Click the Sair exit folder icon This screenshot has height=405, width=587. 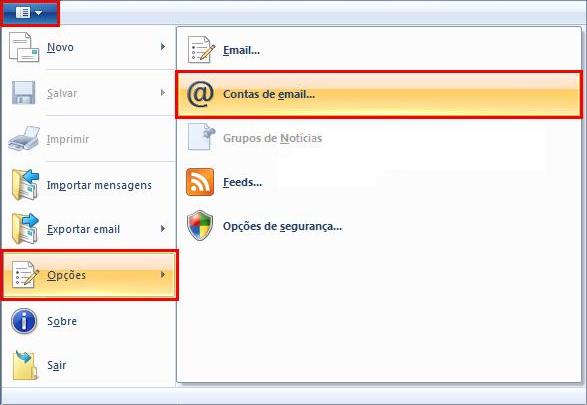[x=25, y=365]
